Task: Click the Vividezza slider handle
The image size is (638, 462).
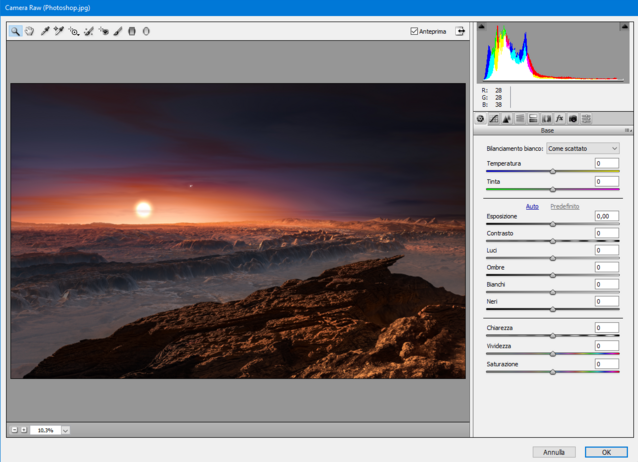Action: [x=553, y=354]
